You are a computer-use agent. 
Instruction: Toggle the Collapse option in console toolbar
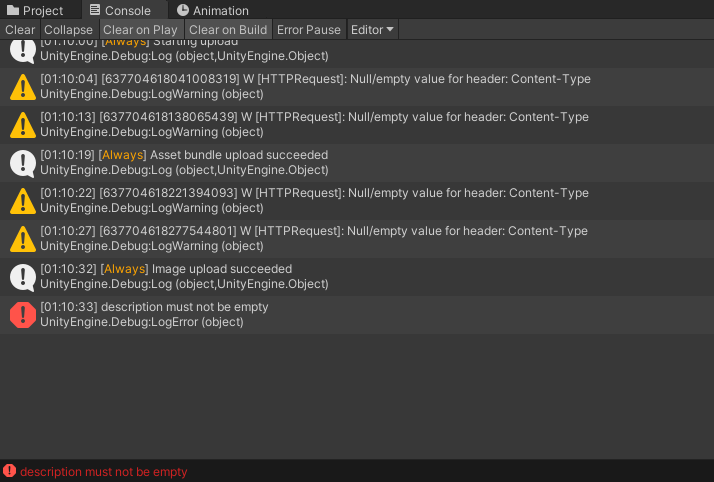[x=68, y=30]
